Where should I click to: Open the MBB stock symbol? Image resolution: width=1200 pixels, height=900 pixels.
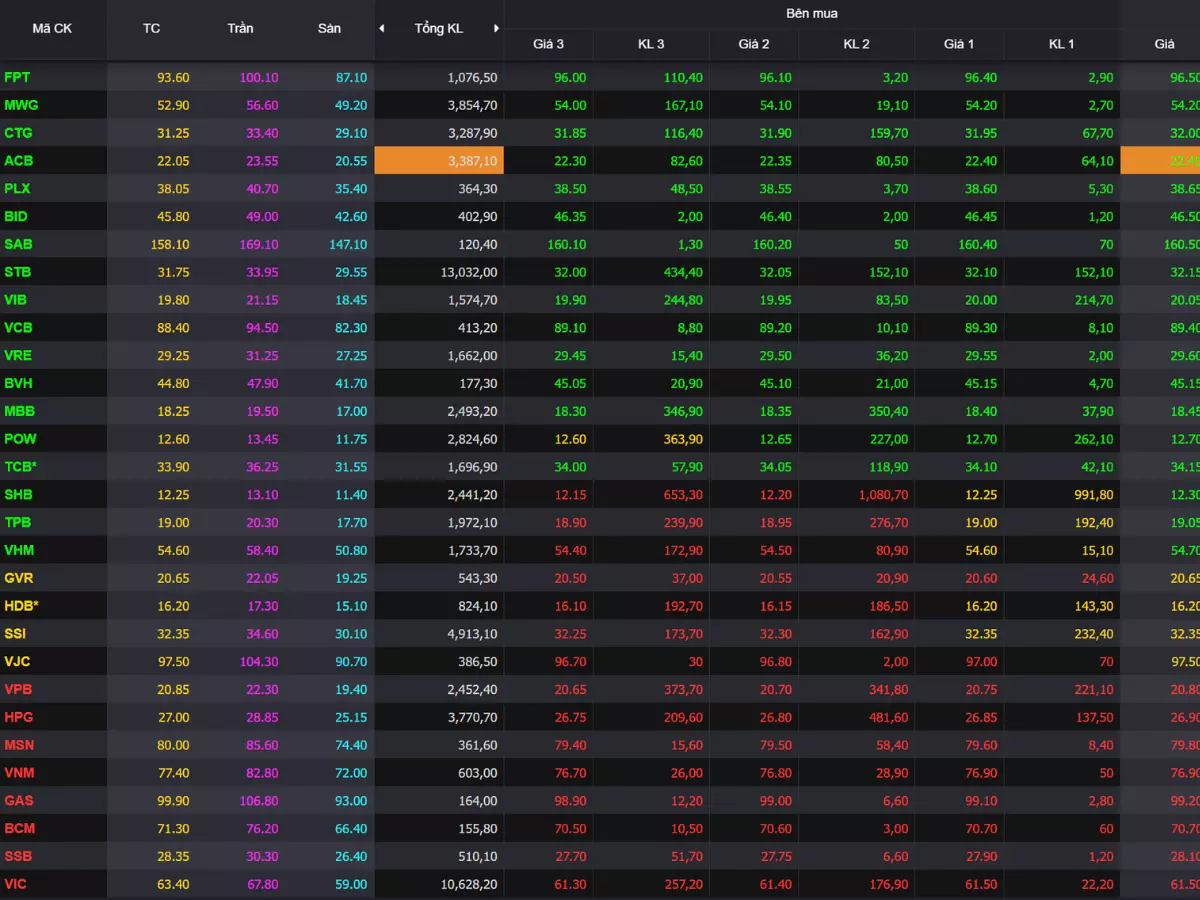19,411
